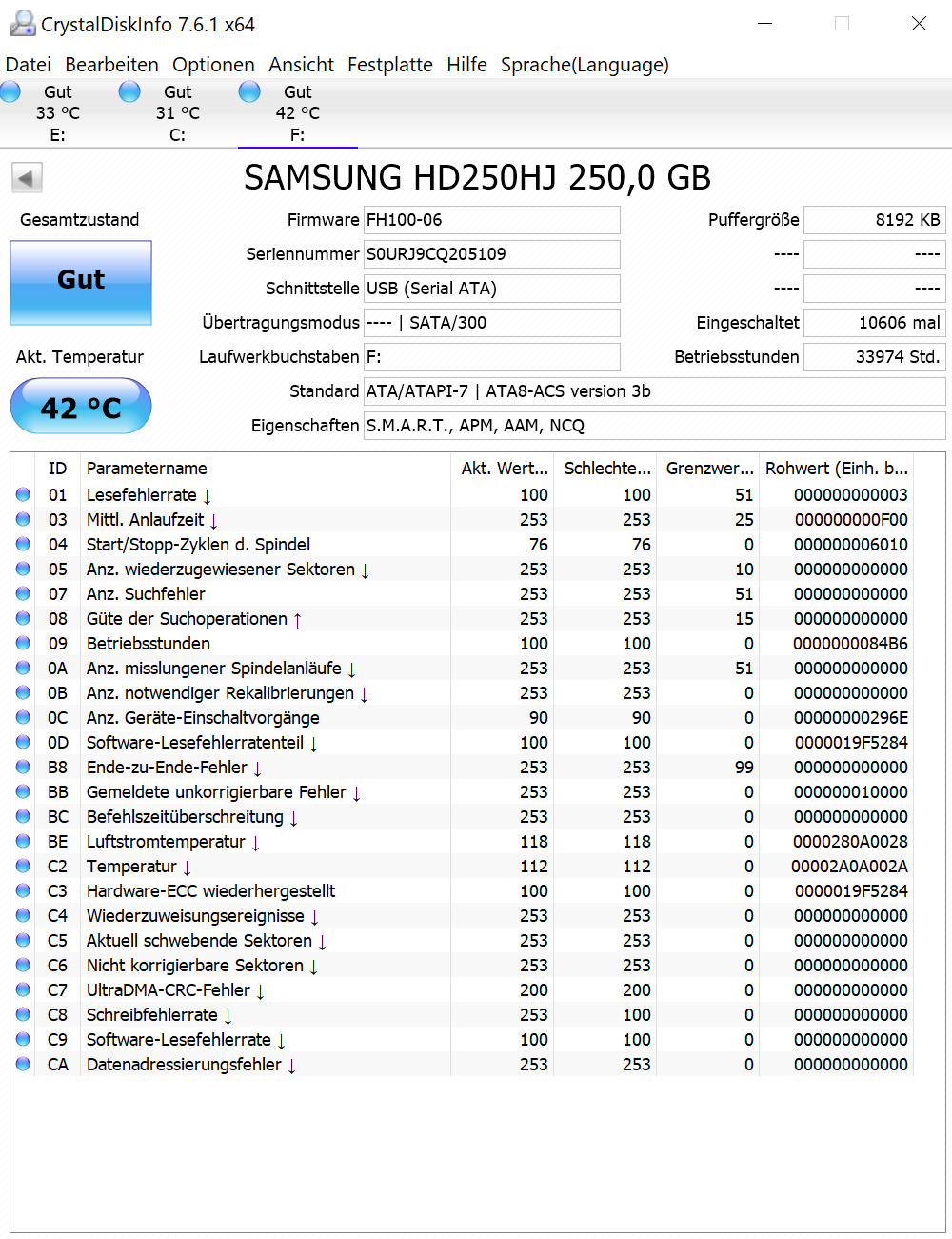Click status orb for drive F:
The width and height of the screenshot is (952, 1239).
tap(249, 91)
